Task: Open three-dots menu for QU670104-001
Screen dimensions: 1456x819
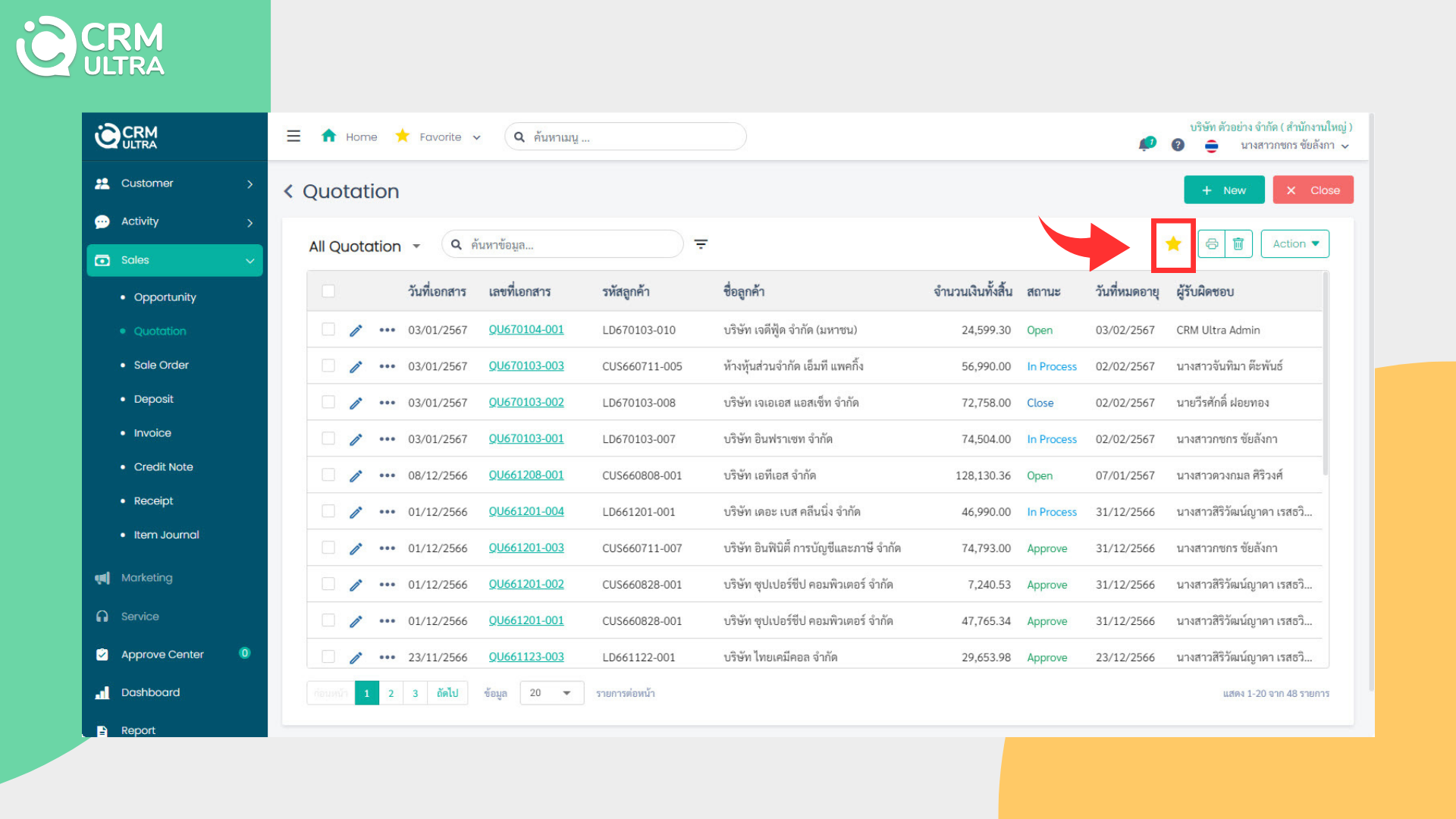Action: click(x=388, y=331)
